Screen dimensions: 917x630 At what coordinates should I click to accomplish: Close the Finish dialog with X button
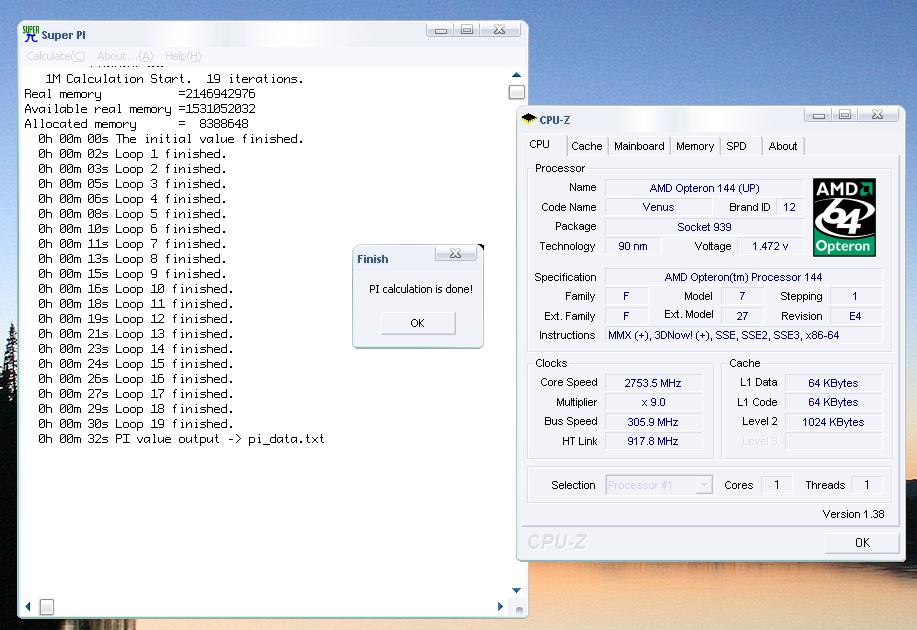[x=456, y=253]
